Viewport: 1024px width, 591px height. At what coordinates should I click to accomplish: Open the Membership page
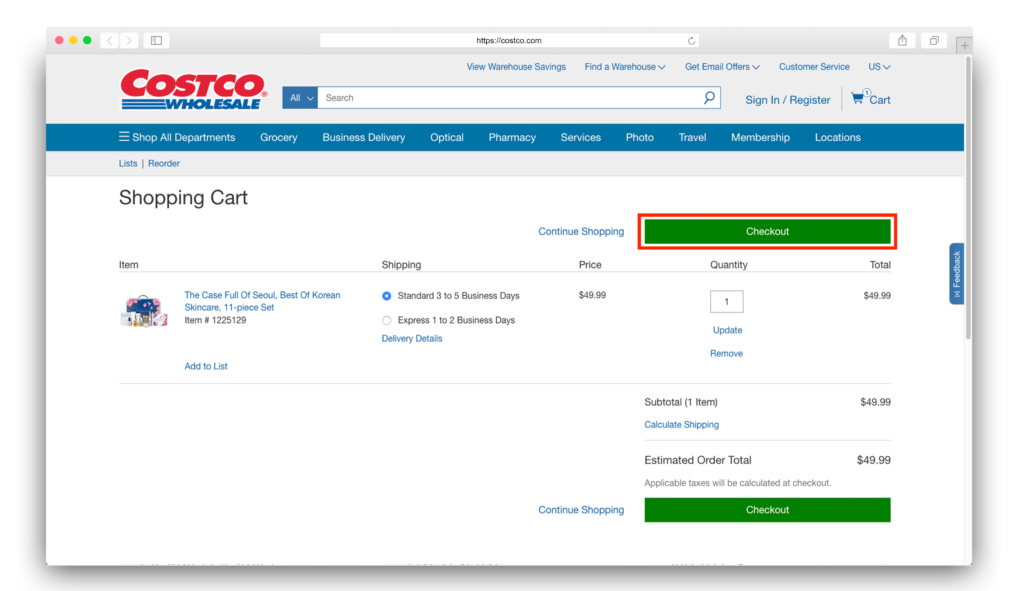point(760,137)
